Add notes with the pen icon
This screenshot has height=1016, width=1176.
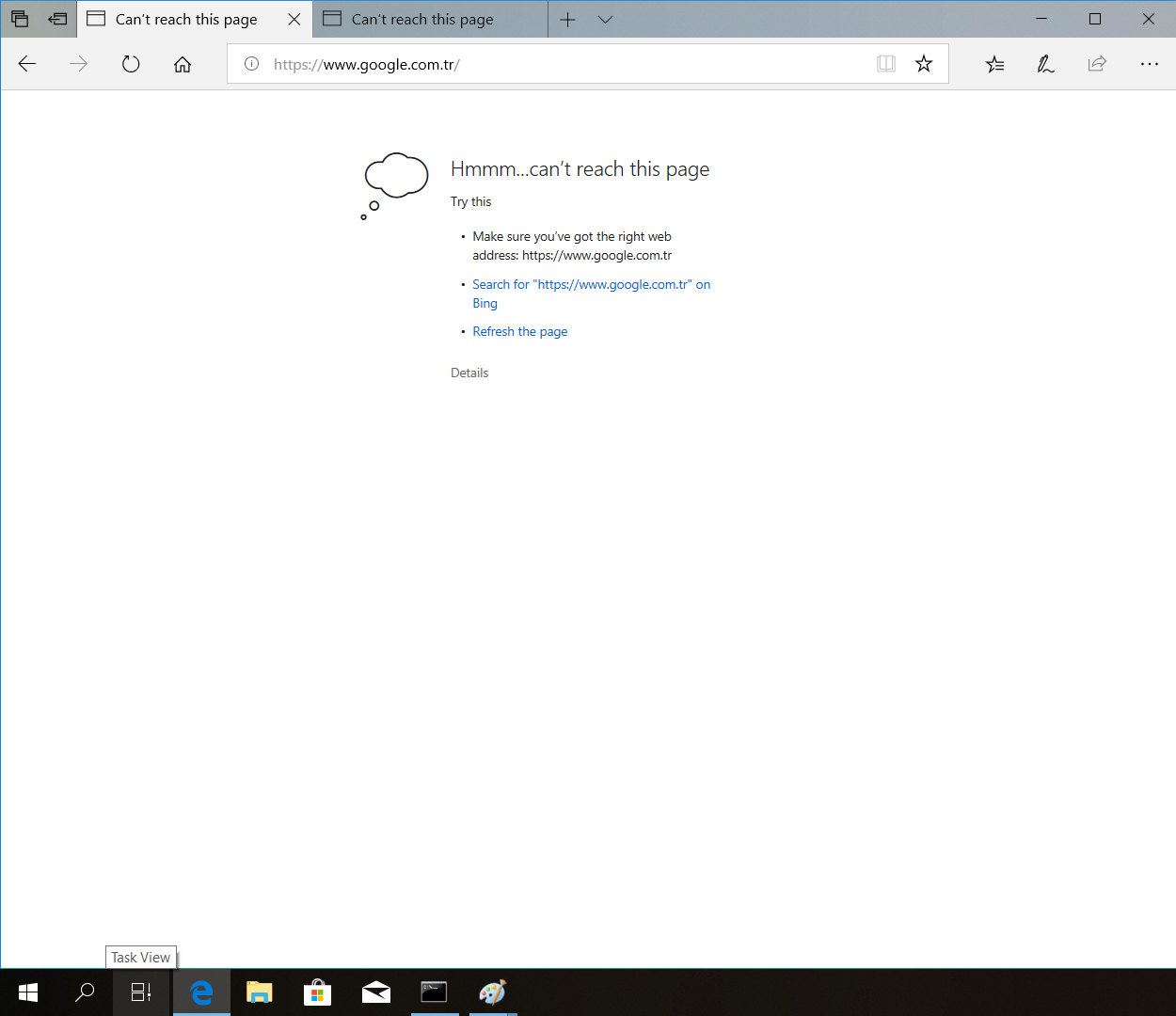click(x=1045, y=64)
